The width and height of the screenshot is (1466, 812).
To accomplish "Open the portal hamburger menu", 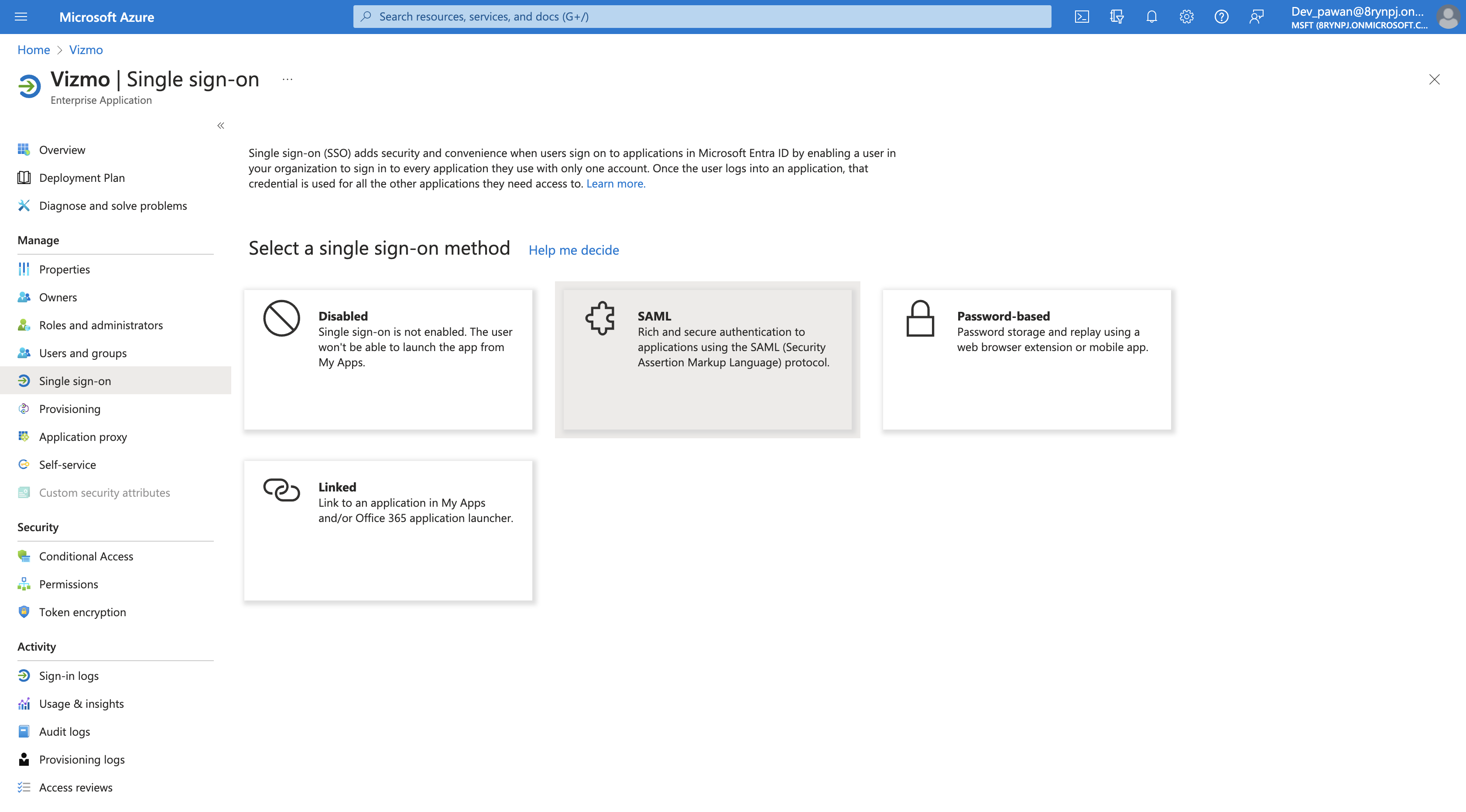I will pos(21,17).
